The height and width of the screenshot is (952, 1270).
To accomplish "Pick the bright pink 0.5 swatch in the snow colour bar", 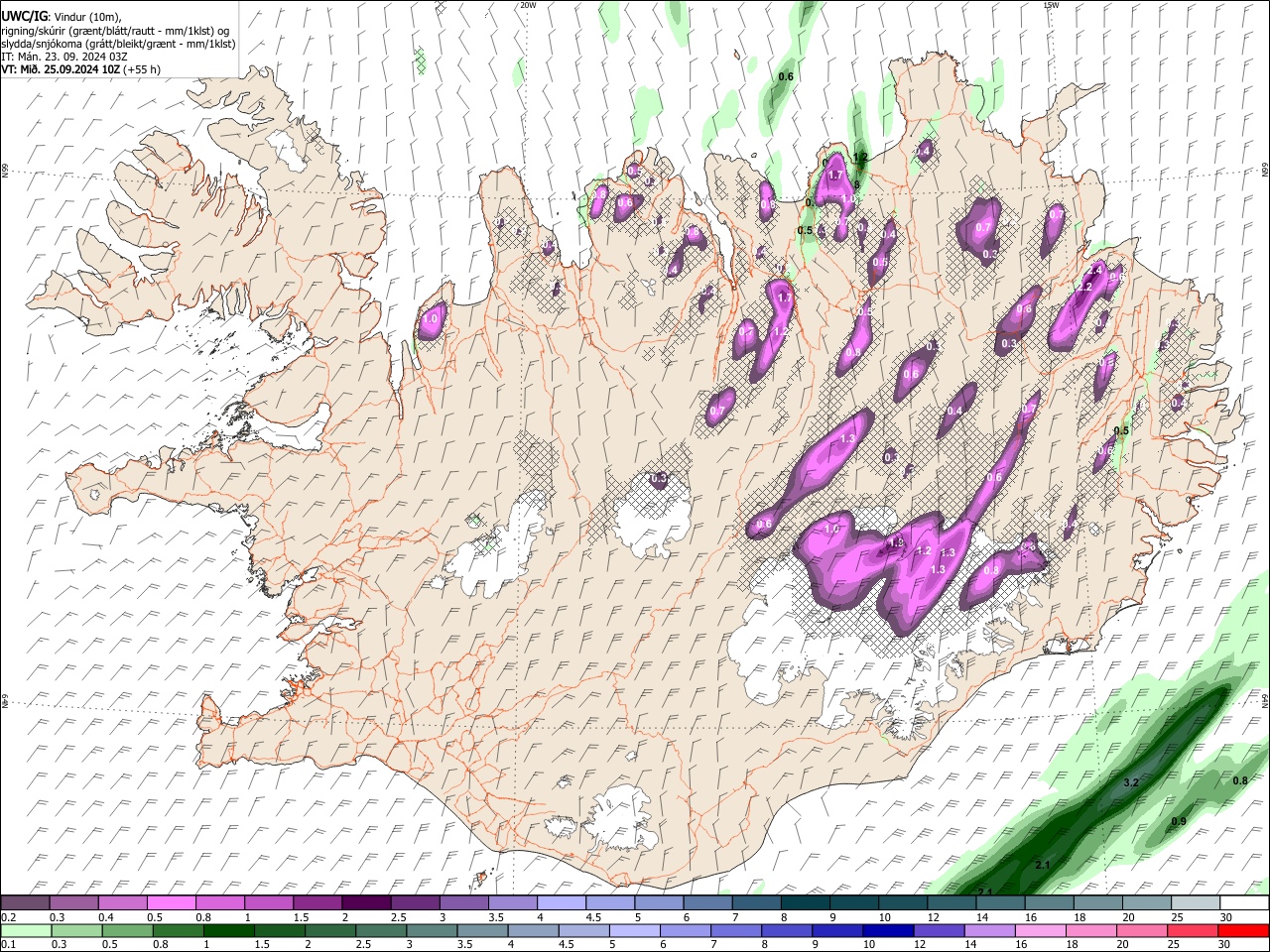I will pyautogui.click(x=171, y=903).
